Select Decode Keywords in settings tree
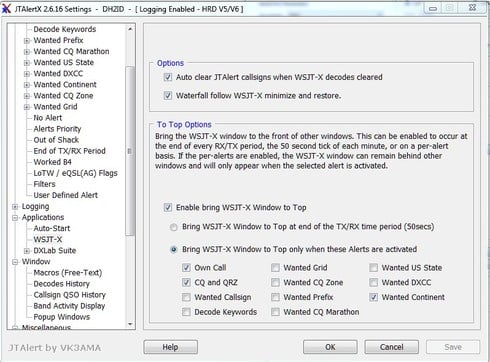 (x=65, y=29)
